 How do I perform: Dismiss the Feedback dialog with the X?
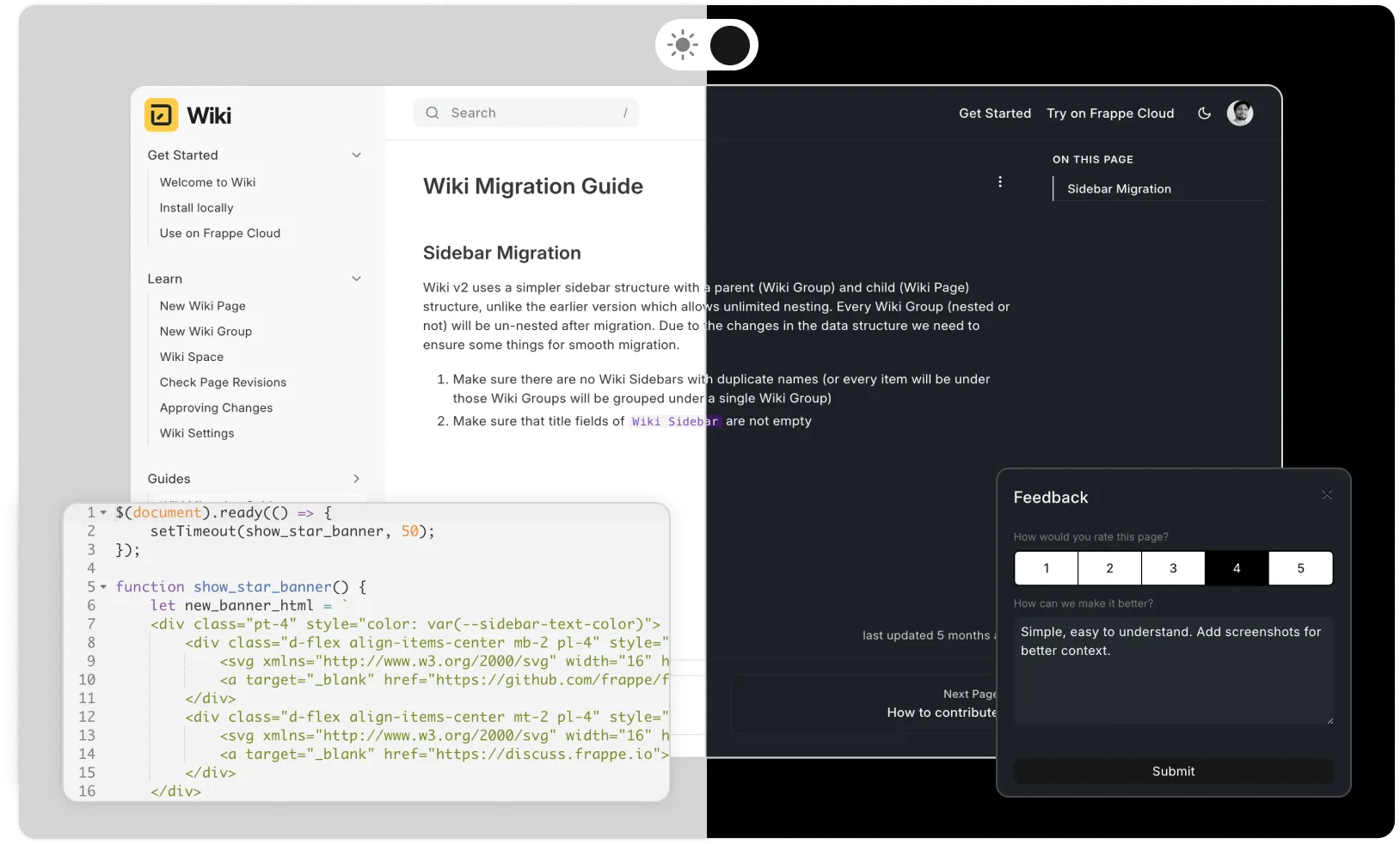[1327, 495]
